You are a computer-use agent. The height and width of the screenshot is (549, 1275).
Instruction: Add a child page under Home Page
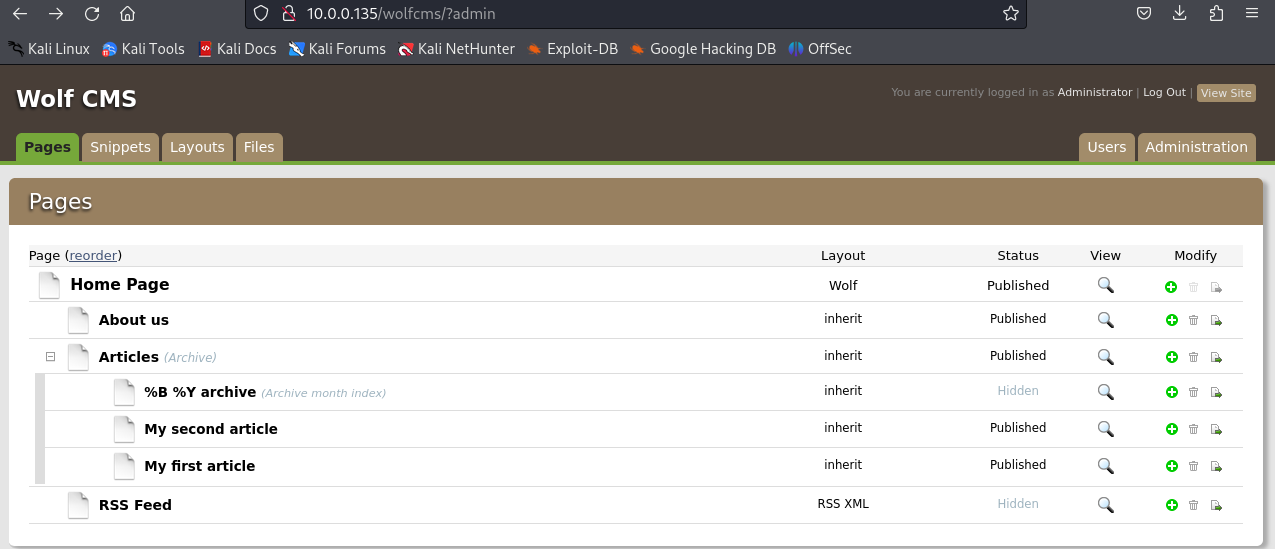pos(1171,287)
